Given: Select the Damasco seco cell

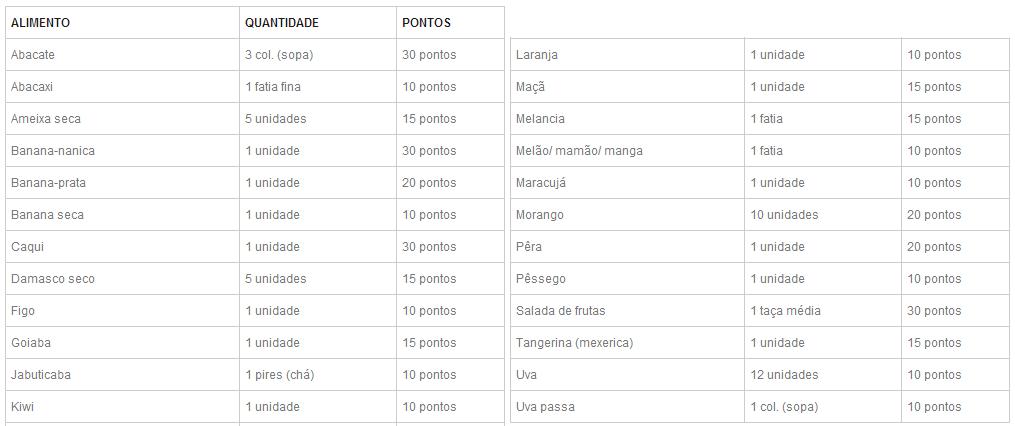Looking at the screenshot, I should tap(53, 279).
